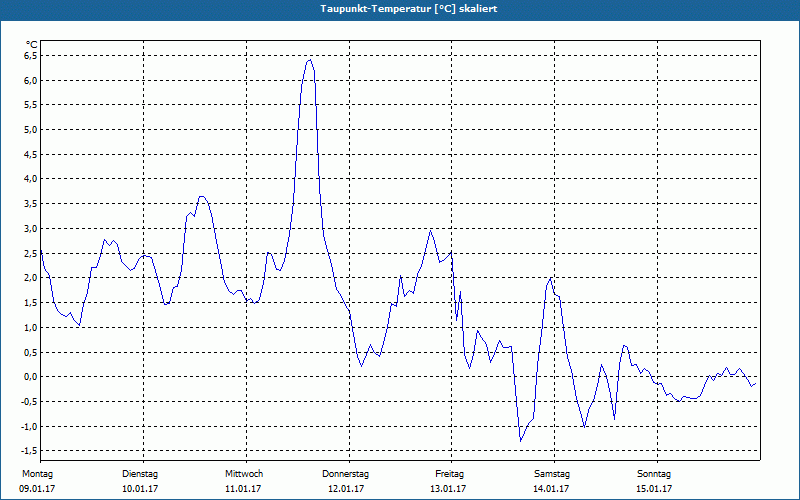Image resolution: width=800 pixels, height=500 pixels.
Task: Click the date '15.01.17'
Action: coord(654,489)
